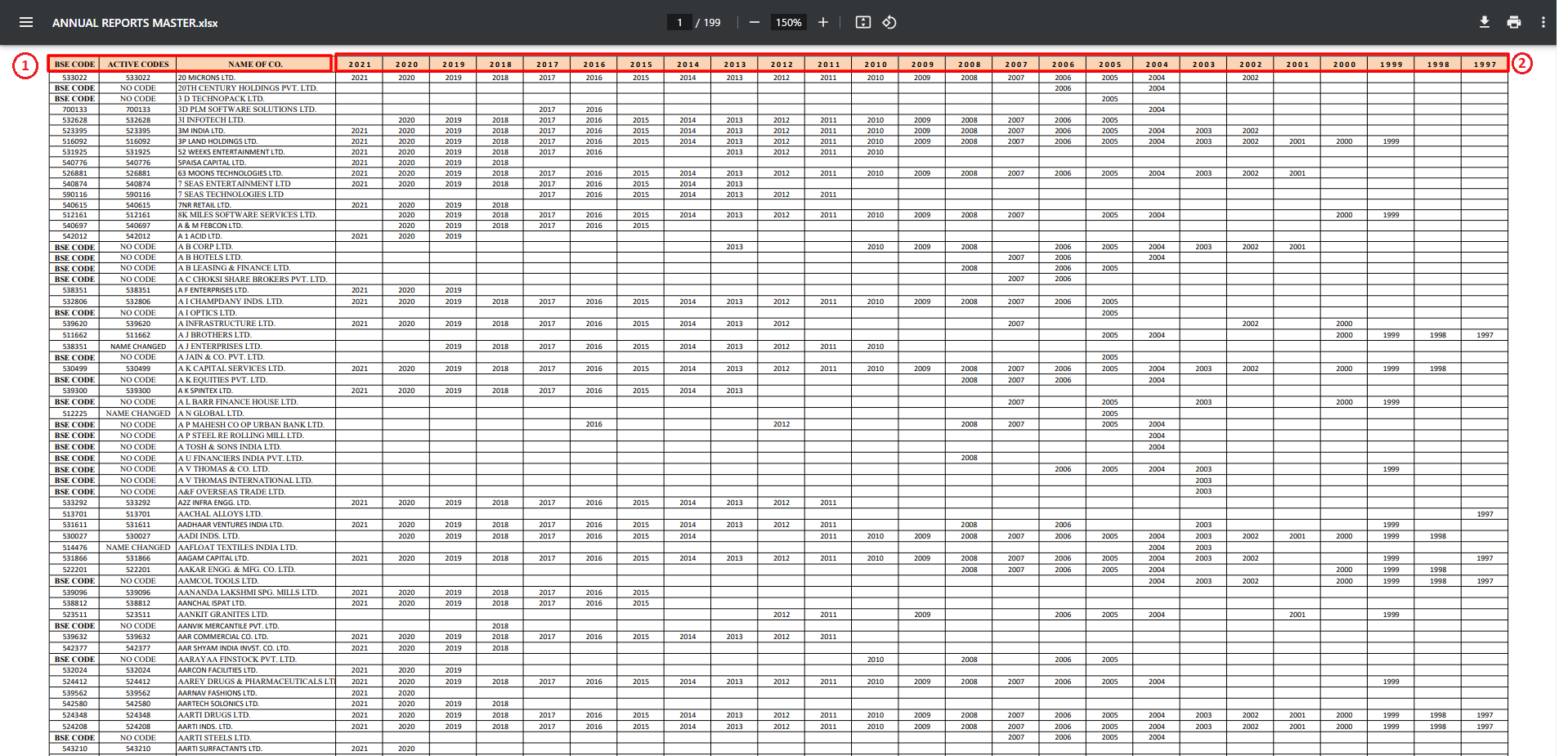Screen dimensions: 1568x756
Task: Click the 1997 year column header
Action: point(1485,64)
